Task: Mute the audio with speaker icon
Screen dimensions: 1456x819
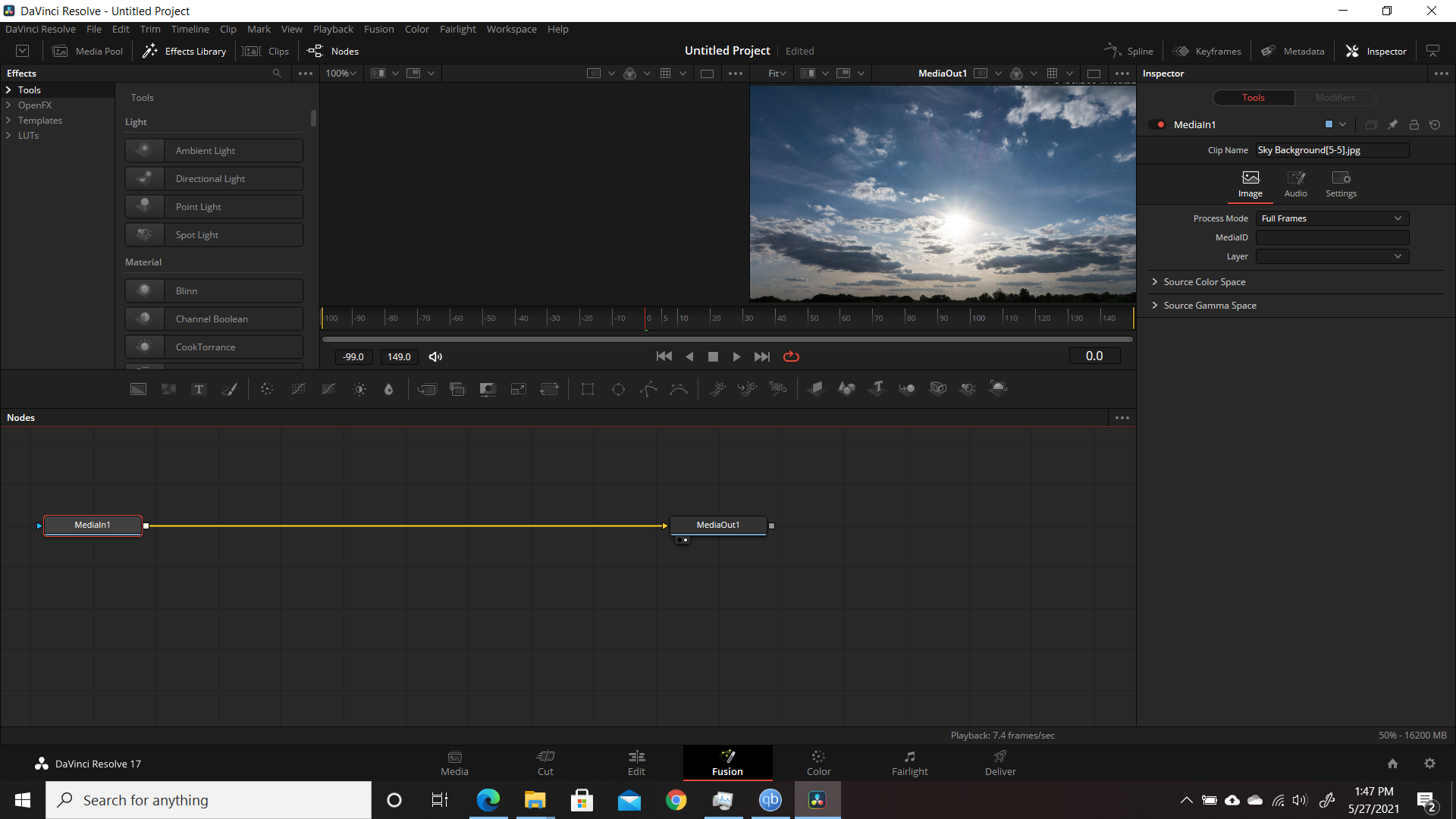Action: coord(435,356)
